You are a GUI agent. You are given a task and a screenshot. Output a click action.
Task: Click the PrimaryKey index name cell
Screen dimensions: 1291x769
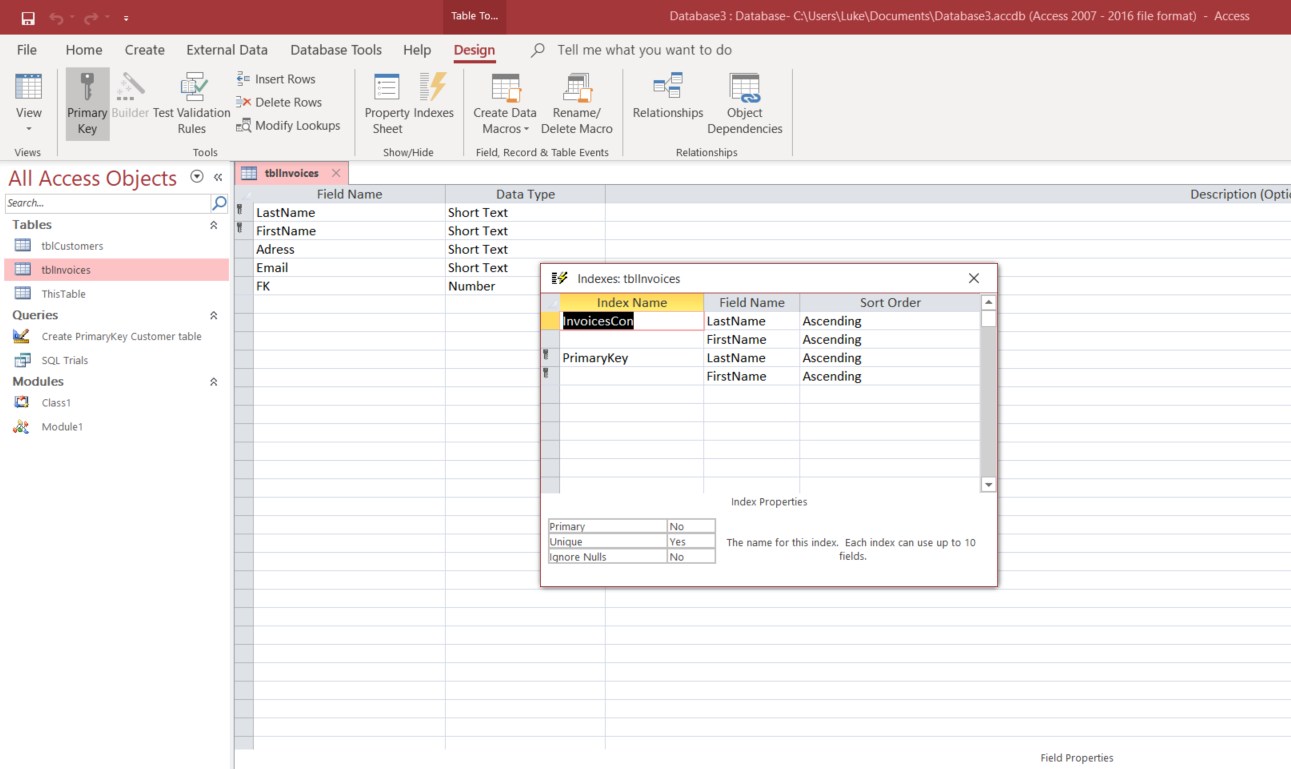point(632,358)
